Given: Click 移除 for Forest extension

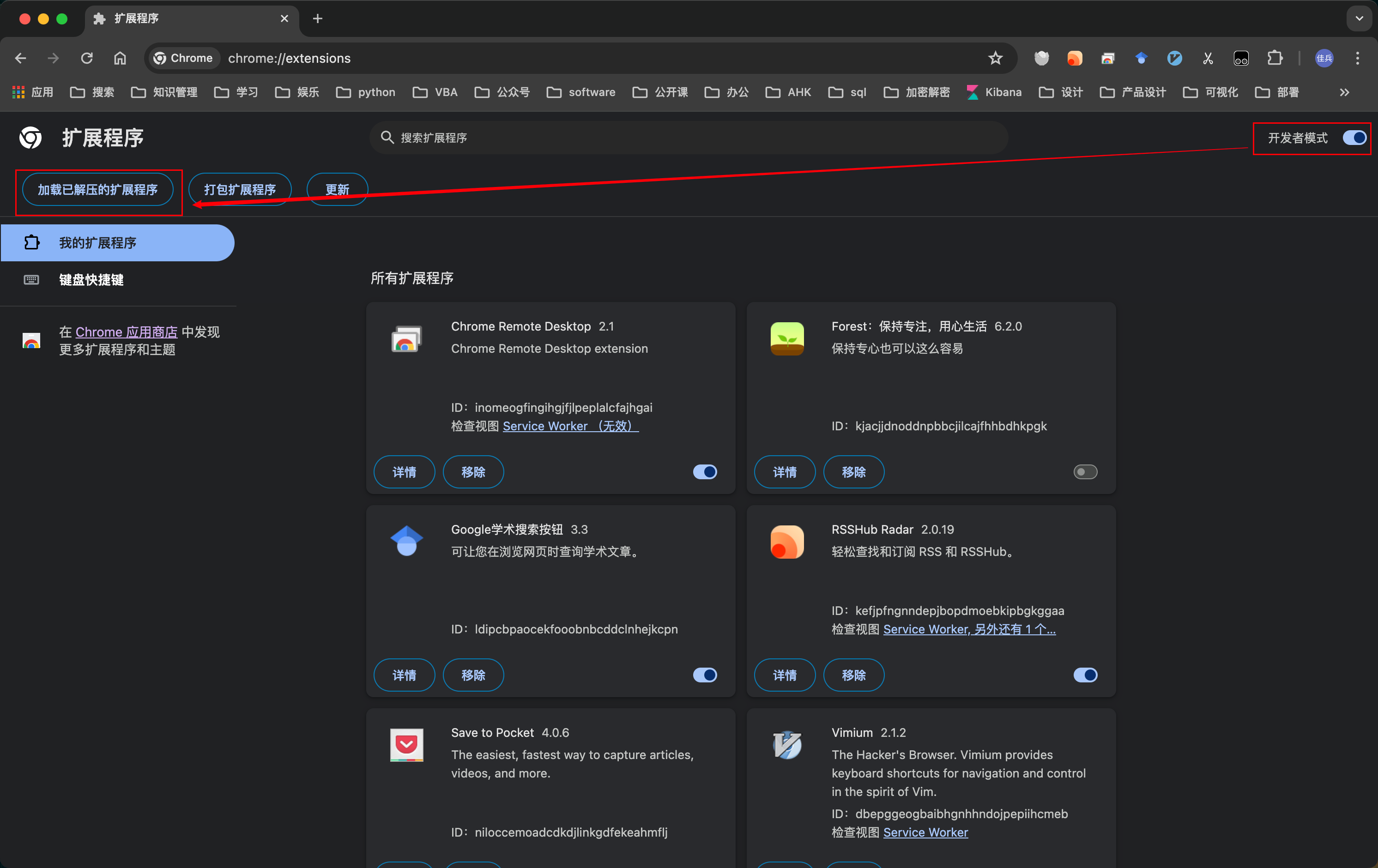Looking at the screenshot, I should pyautogui.click(x=854, y=472).
